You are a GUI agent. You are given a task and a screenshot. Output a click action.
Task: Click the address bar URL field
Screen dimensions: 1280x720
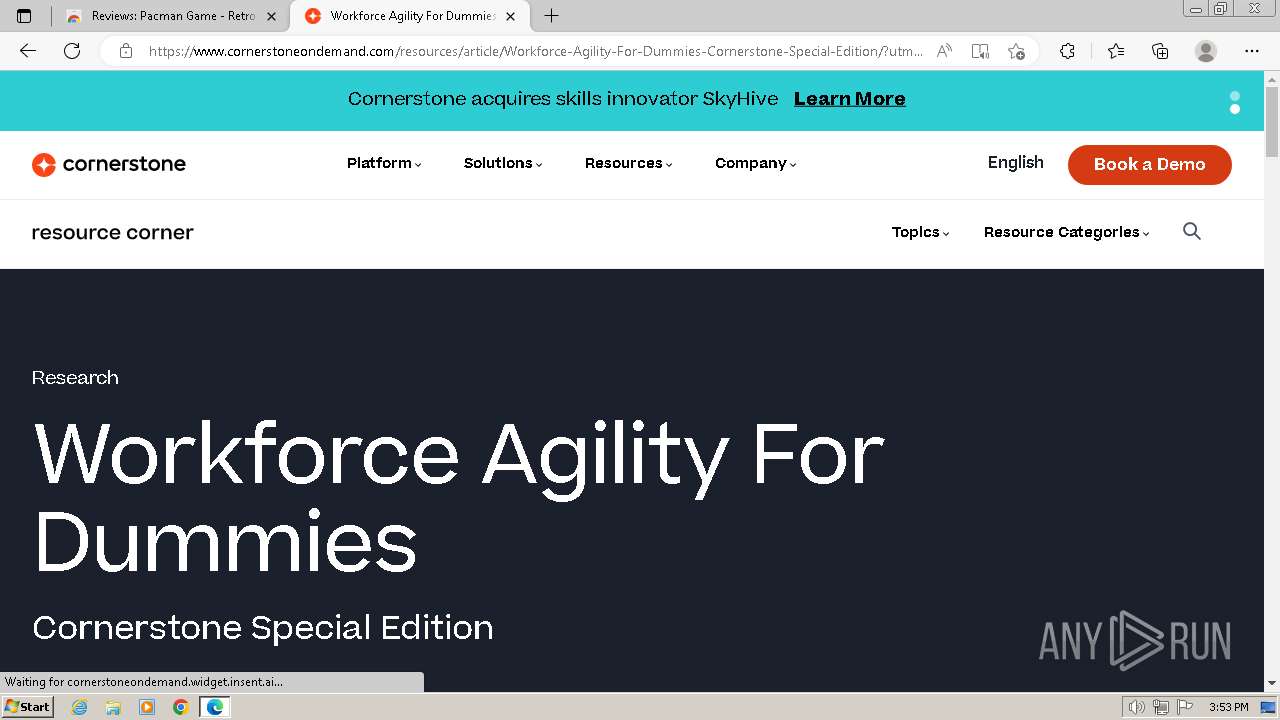point(535,51)
